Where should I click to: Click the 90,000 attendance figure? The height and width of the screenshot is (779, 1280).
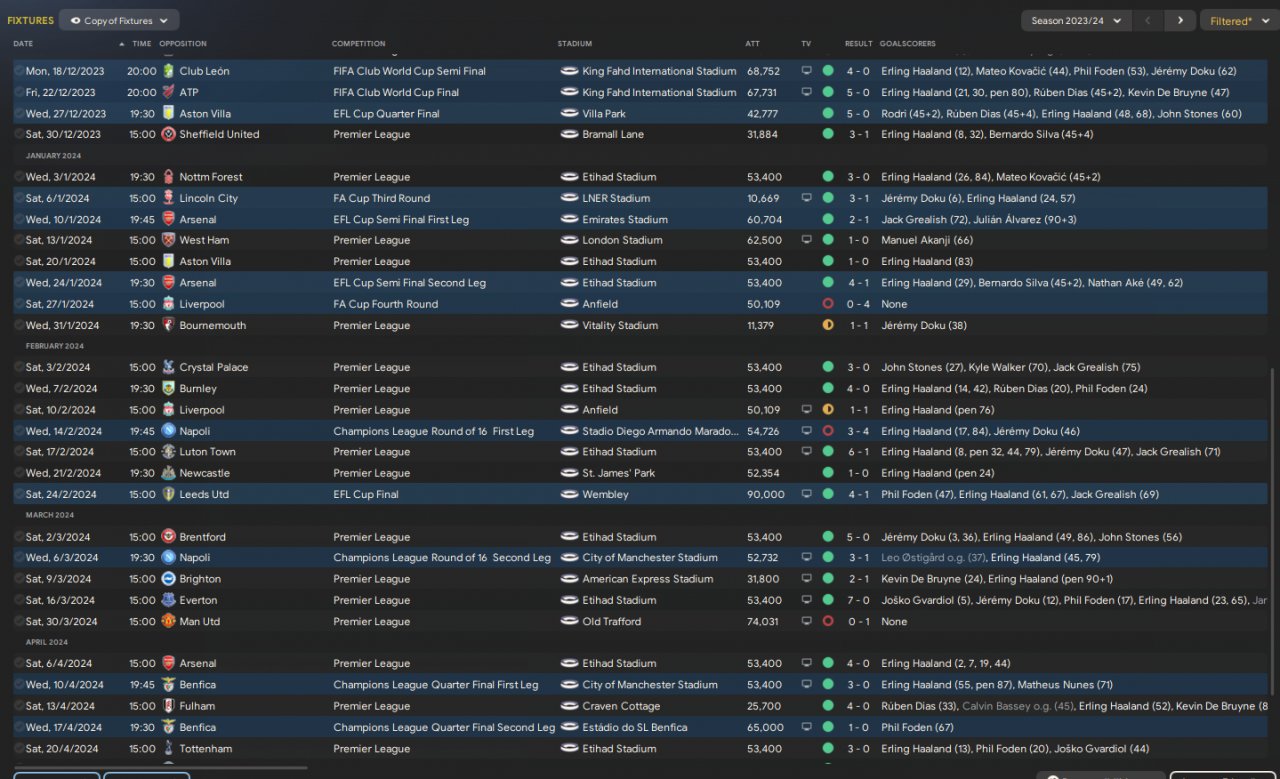[x=765, y=494]
